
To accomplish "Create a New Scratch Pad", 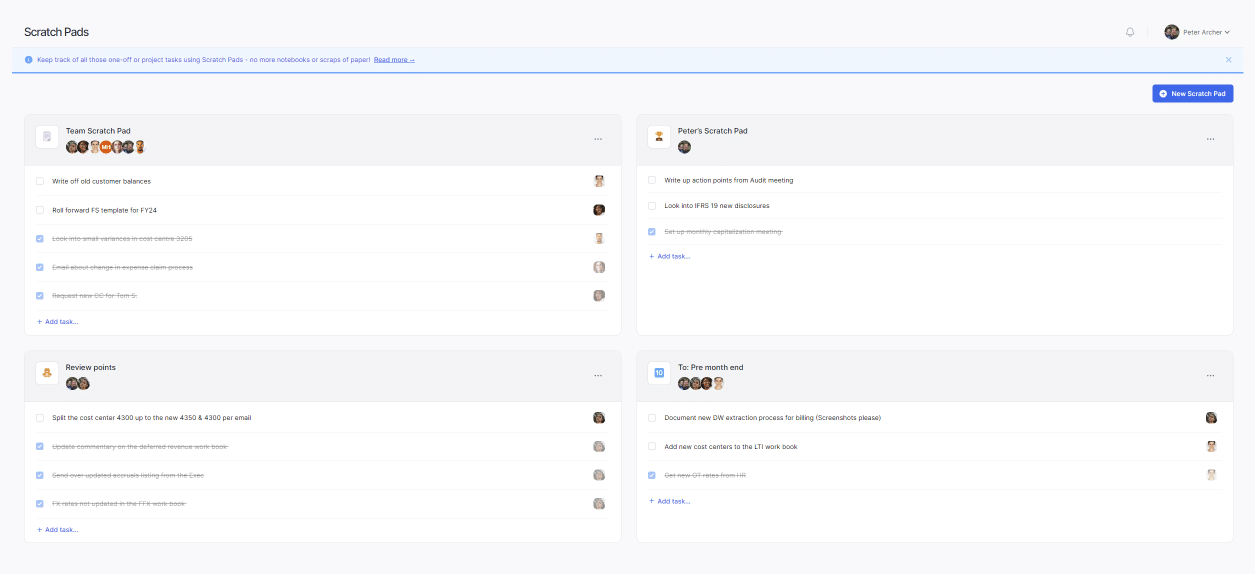I will point(1192,93).
